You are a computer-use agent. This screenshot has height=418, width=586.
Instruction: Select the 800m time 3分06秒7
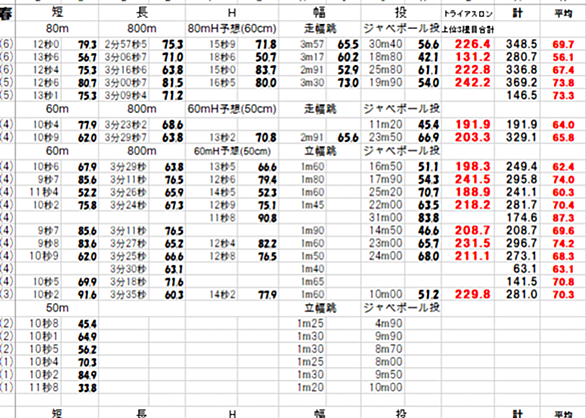[x=126, y=57]
